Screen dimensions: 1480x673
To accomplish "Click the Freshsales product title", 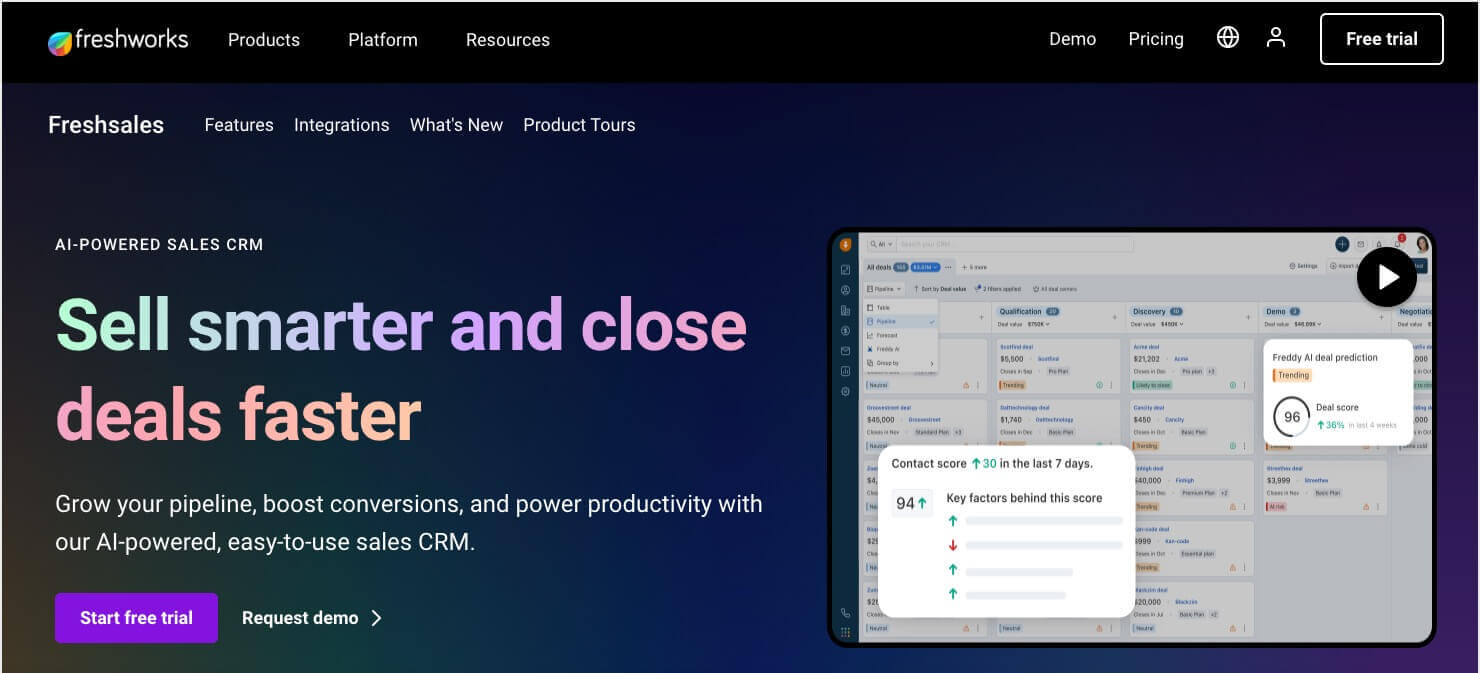I will (x=106, y=125).
